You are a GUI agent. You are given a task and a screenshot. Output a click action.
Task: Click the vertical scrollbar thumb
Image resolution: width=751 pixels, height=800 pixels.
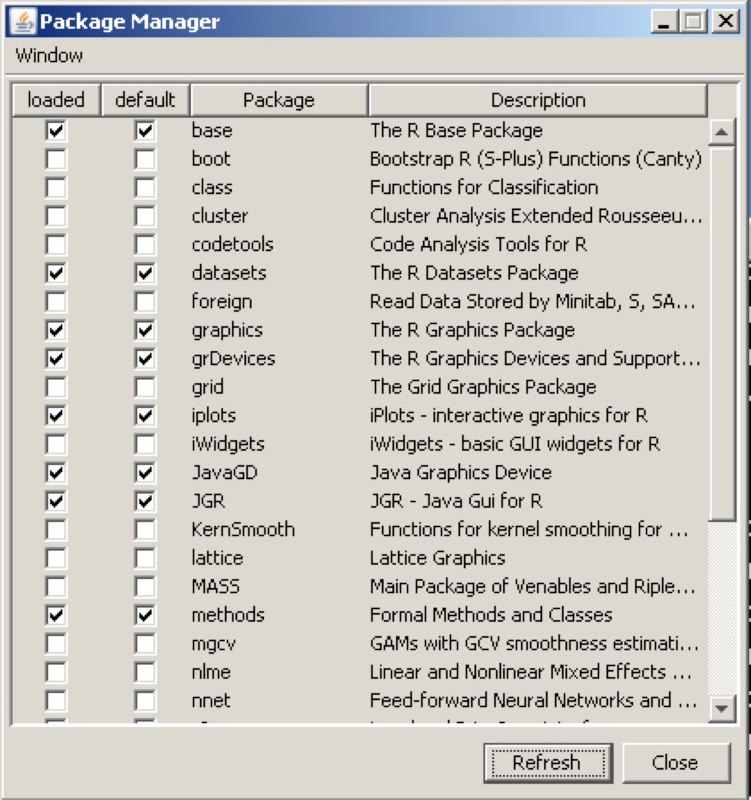[x=721, y=334]
